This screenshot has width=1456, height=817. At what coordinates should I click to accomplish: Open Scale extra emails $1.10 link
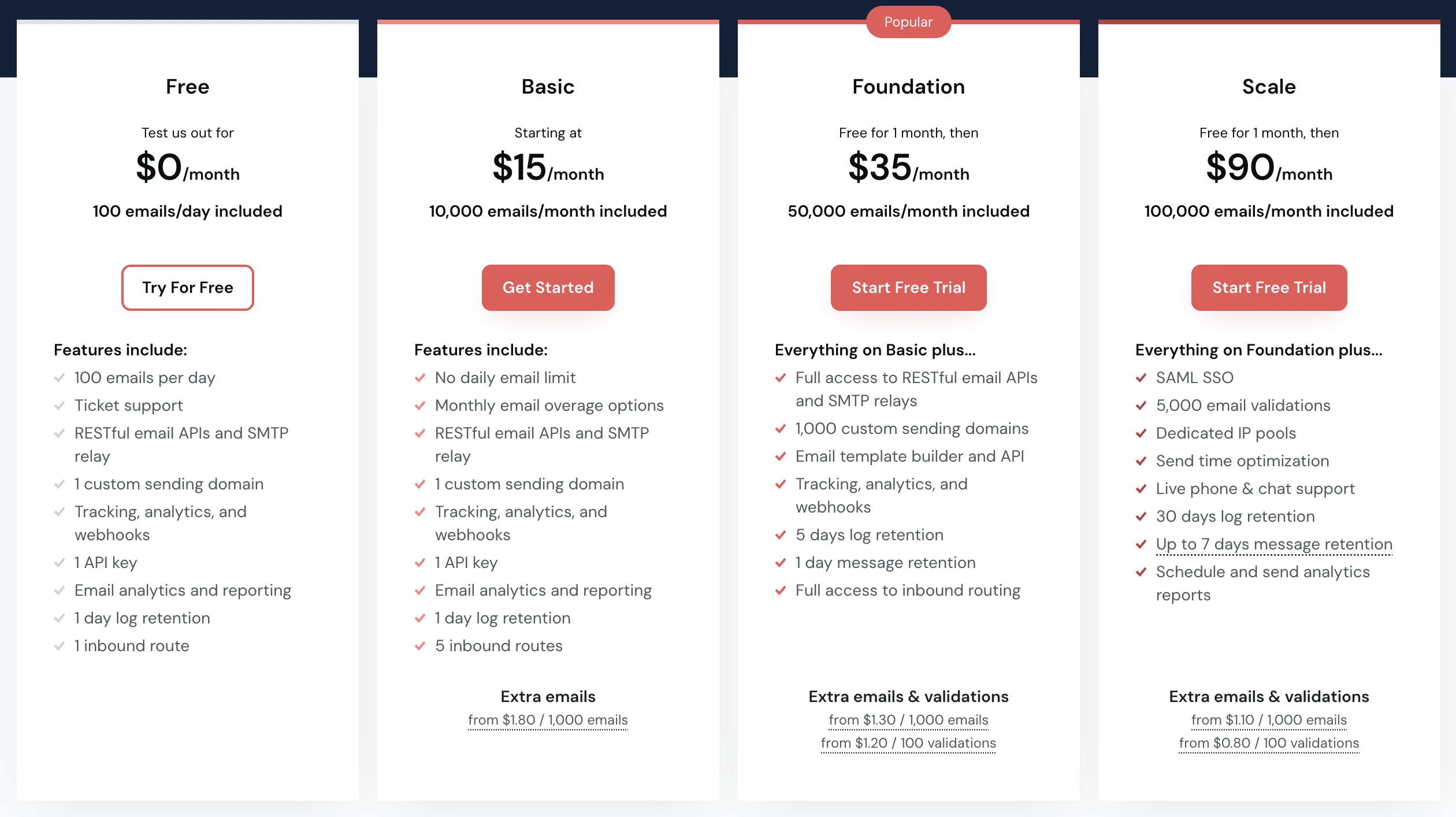coord(1269,720)
